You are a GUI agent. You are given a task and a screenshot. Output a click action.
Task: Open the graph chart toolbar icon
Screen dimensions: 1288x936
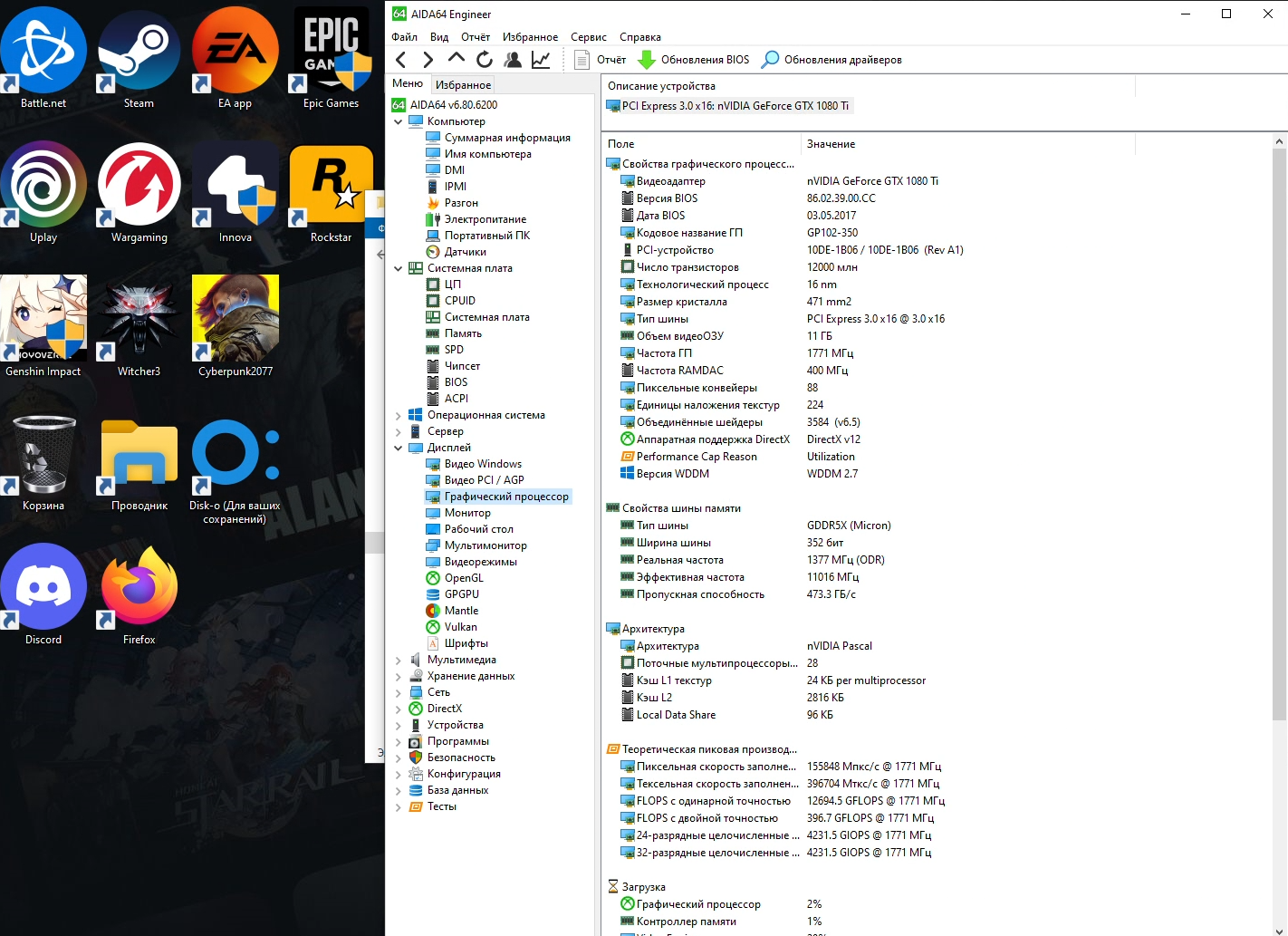[541, 60]
